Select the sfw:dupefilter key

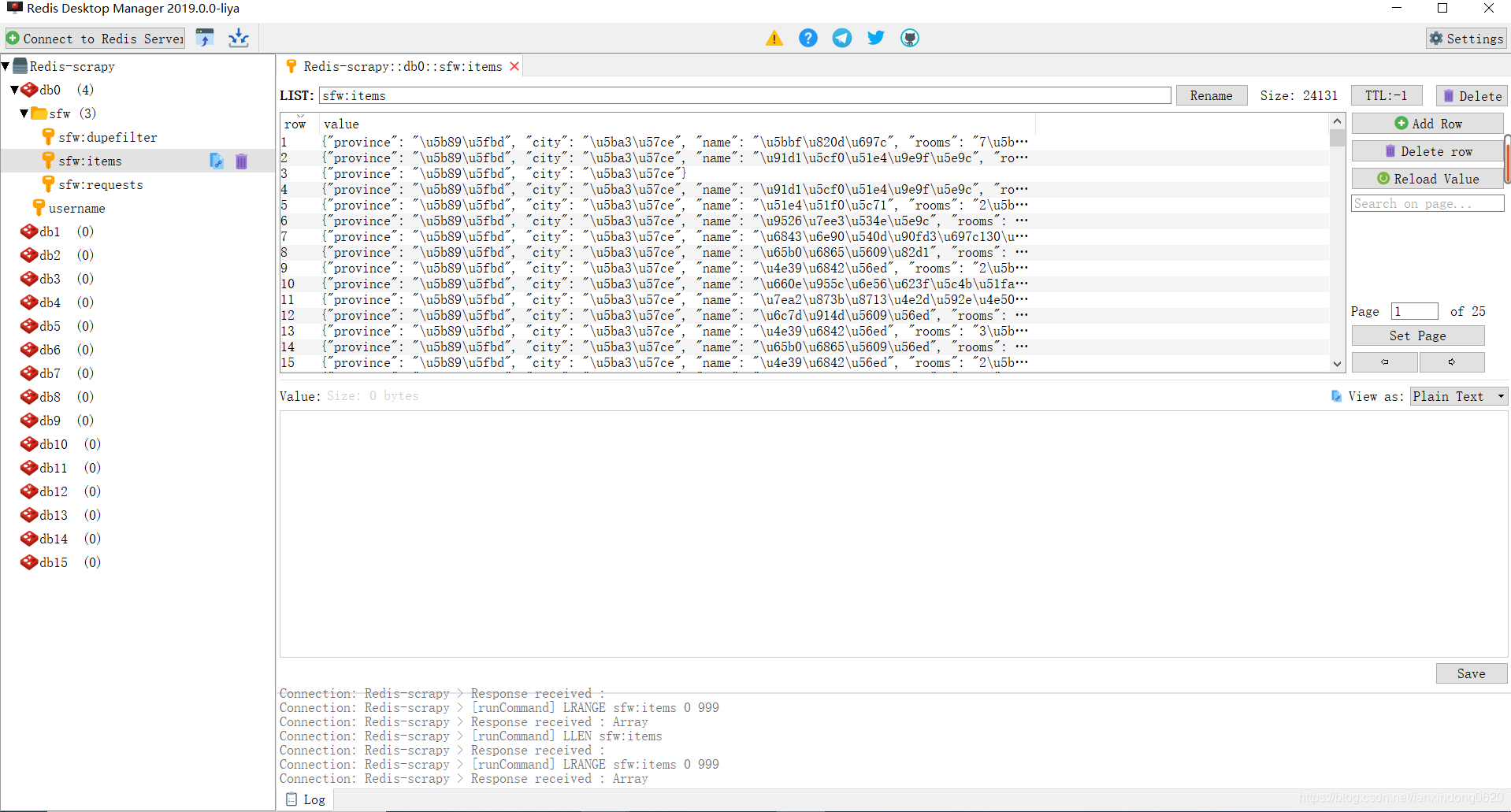click(x=107, y=137)
